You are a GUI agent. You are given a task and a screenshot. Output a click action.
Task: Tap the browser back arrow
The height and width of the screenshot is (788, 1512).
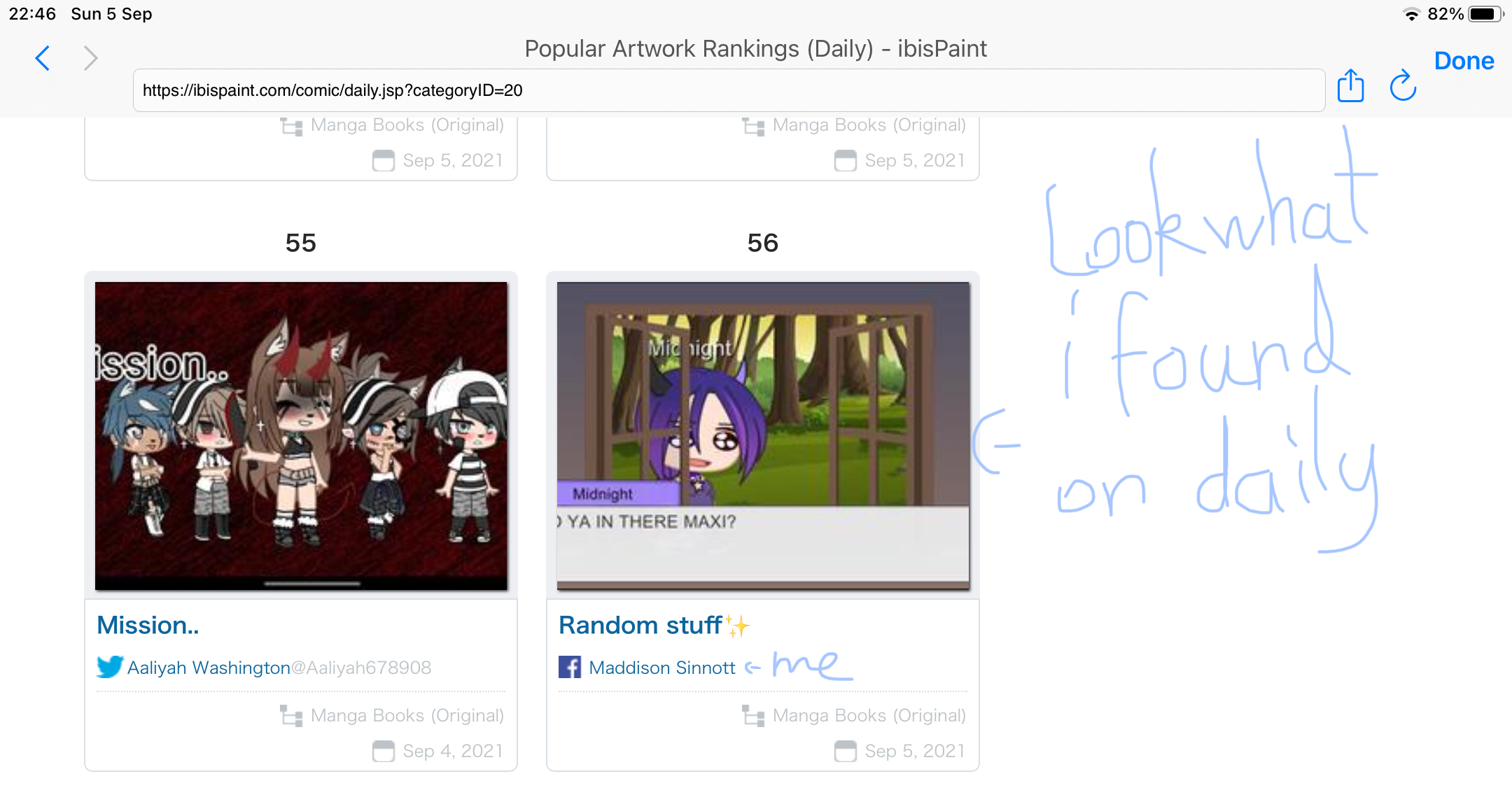tap(43, 58)
